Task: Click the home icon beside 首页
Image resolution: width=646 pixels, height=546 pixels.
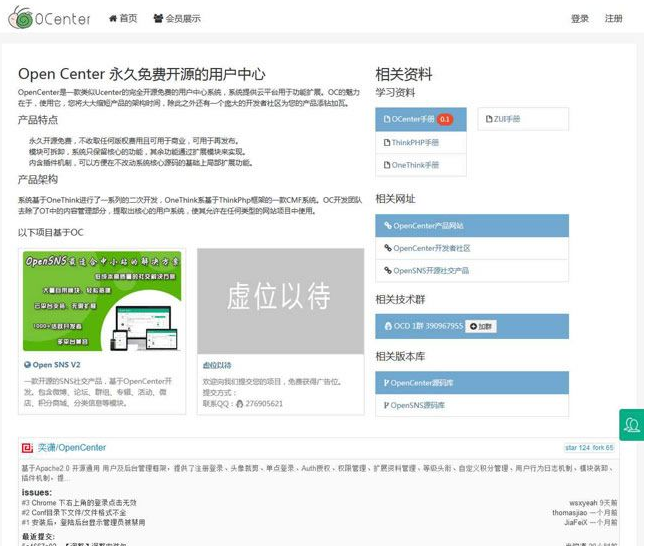Action: click(x=113, y=18)
